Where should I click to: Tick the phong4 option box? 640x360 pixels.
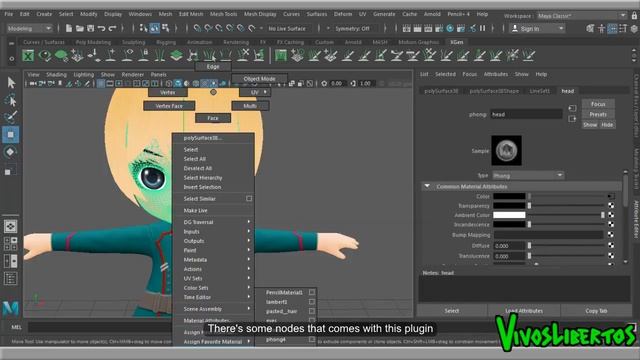click(312, 339)
